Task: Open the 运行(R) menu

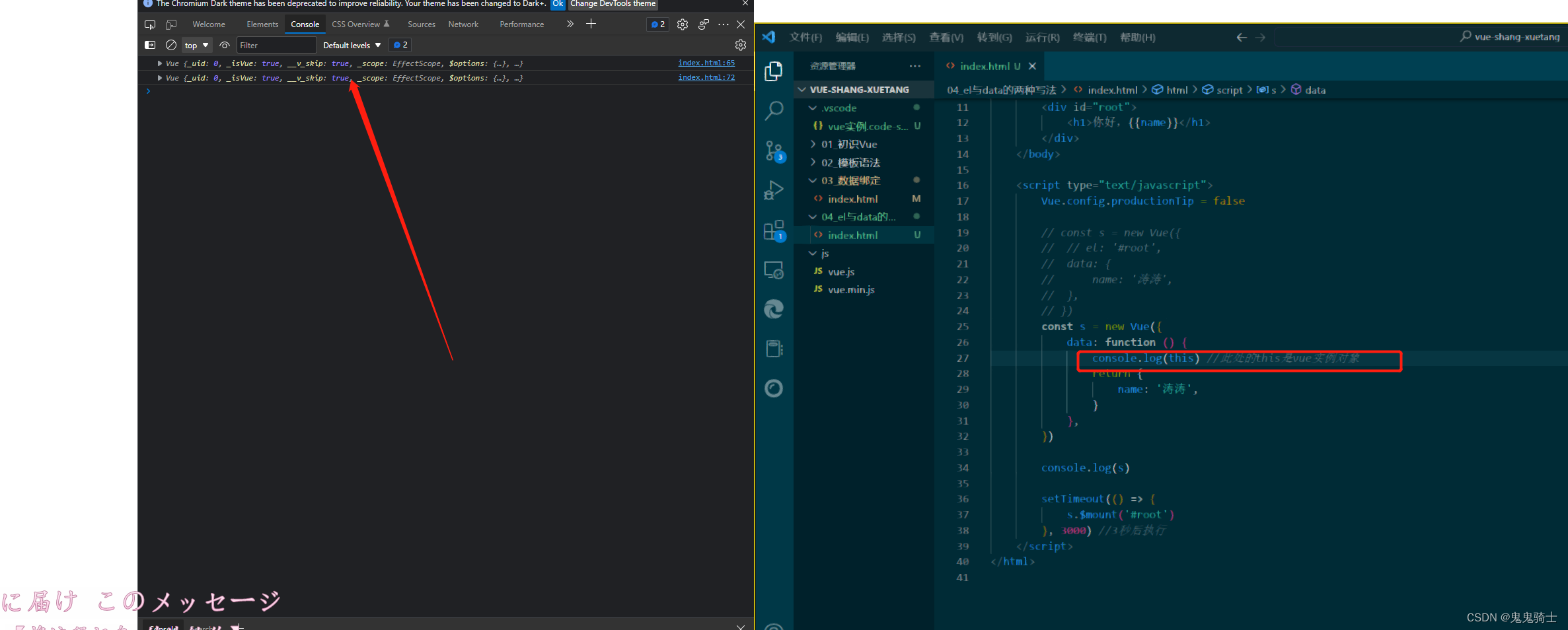Action: pyautogui.click(x=1043, y=38)
